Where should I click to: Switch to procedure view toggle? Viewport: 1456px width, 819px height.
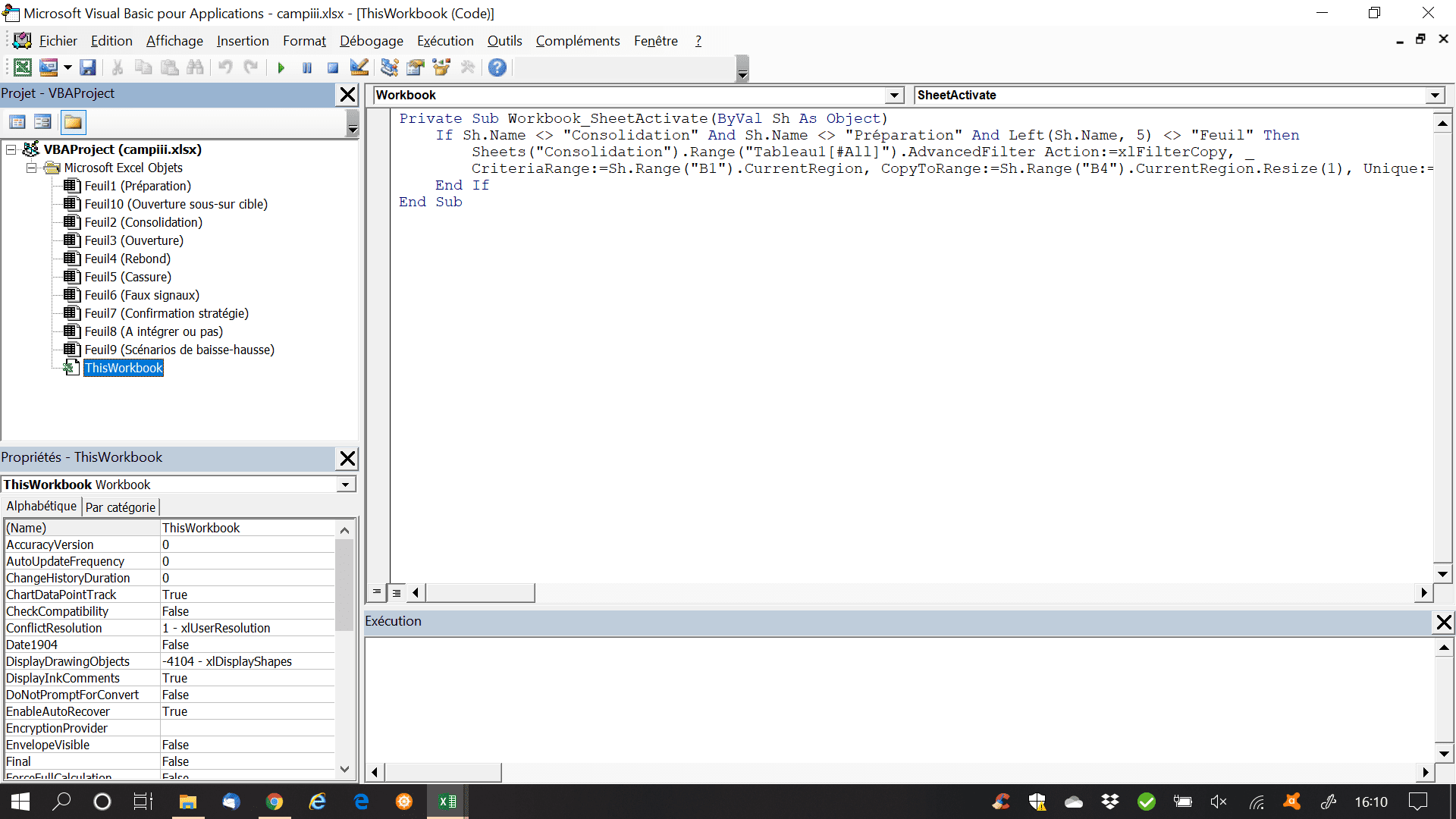[x=377, y=592]
